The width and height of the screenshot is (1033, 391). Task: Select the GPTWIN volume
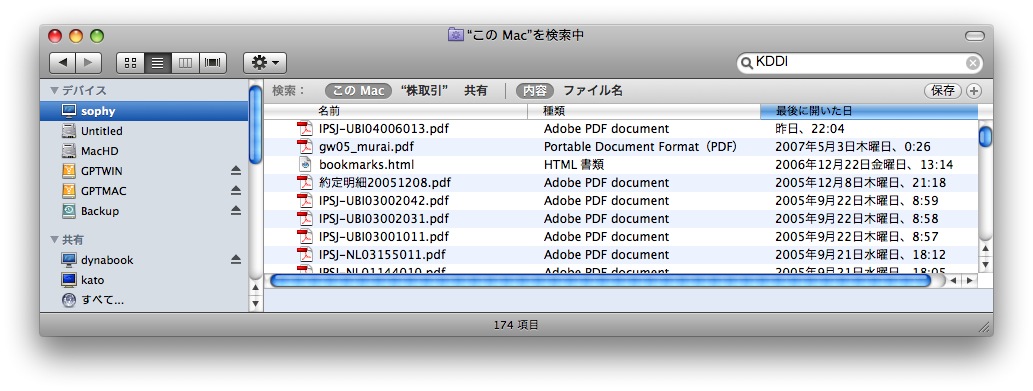(144, 171)
